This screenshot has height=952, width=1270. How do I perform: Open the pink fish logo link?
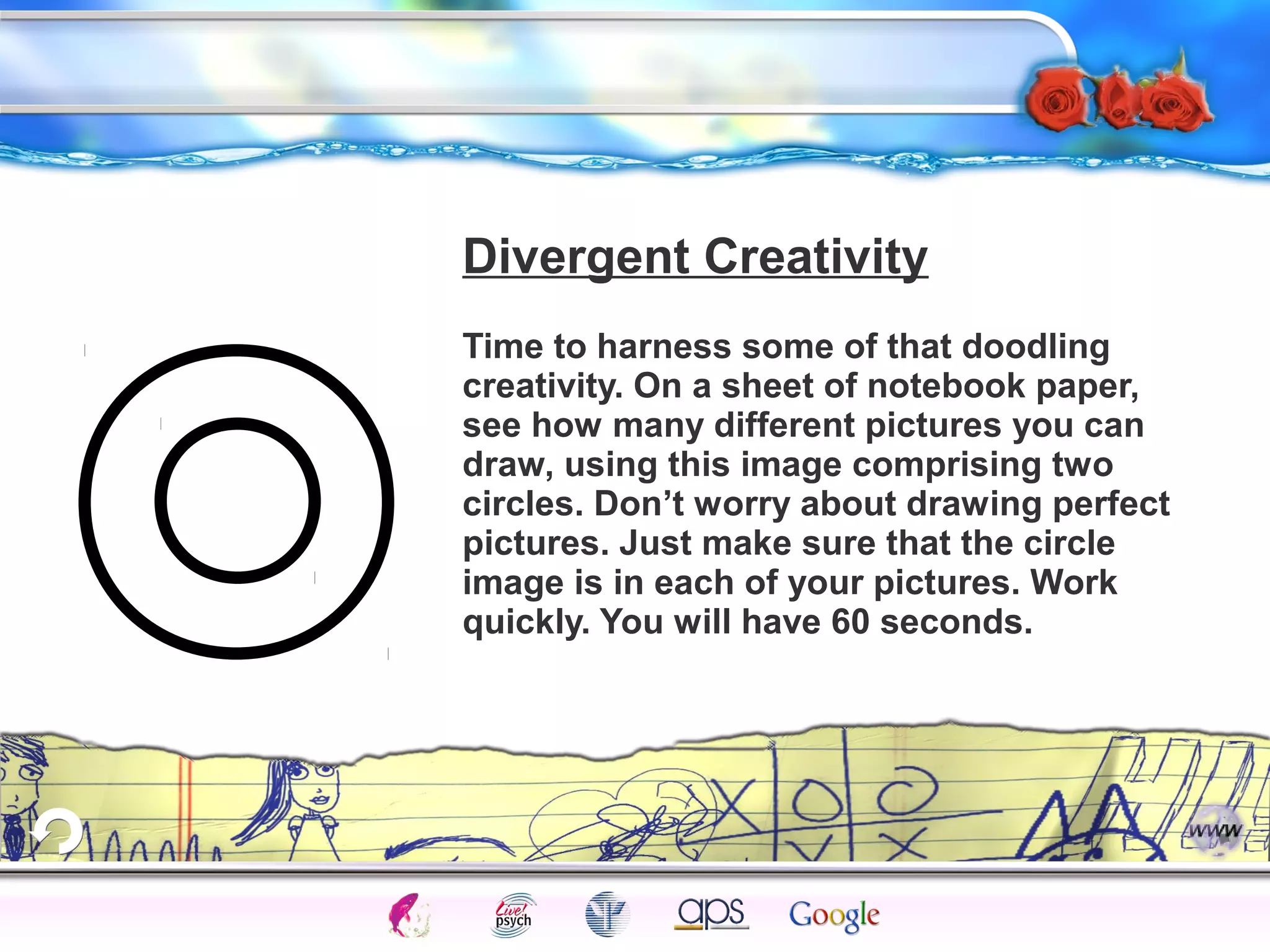point(409,915)
